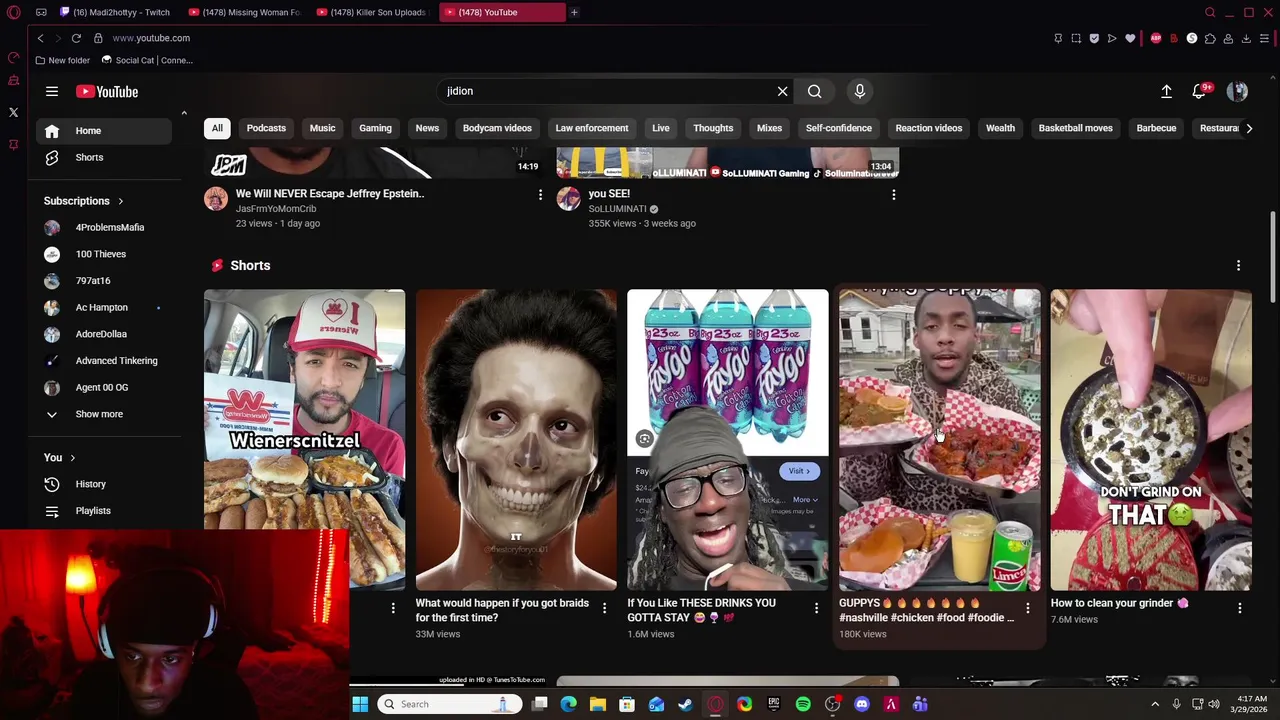Viewport: 1280px width, 720px height.
Task: Open options for We Will NEVER Escape Jeffrey Epstein video
Action: 540,195
